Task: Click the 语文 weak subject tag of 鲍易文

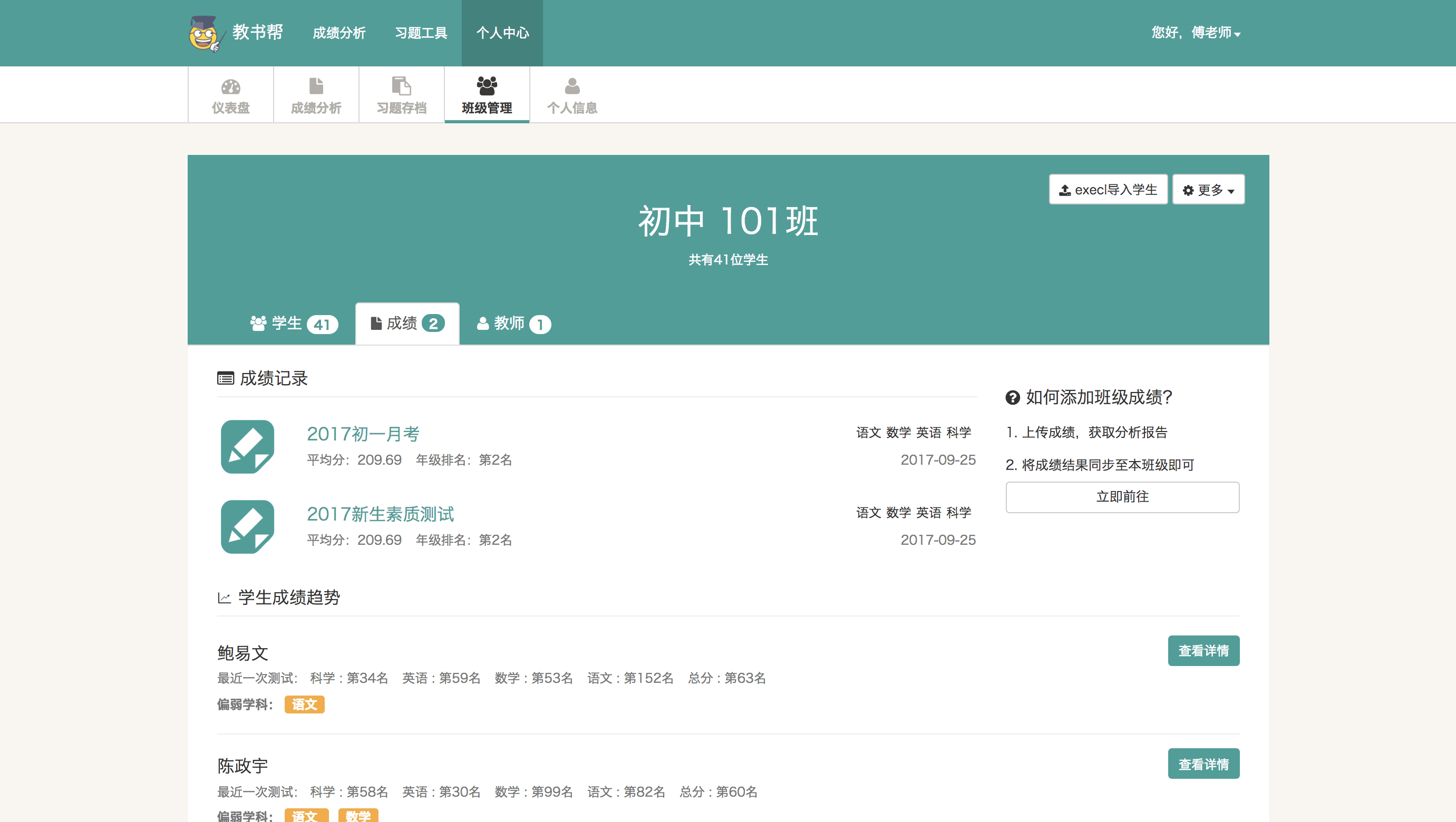Action: (x=304, y=704)
